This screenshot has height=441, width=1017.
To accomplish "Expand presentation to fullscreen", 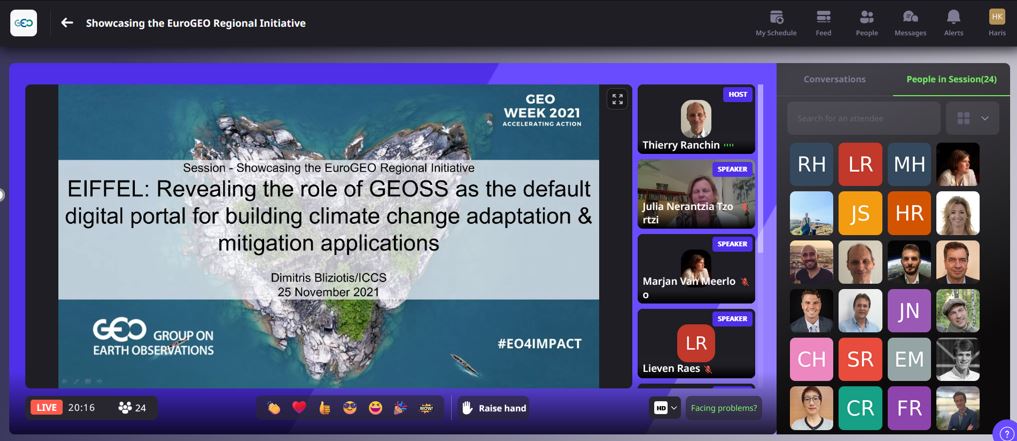I will pyautogui.click(x=617, y=99).
